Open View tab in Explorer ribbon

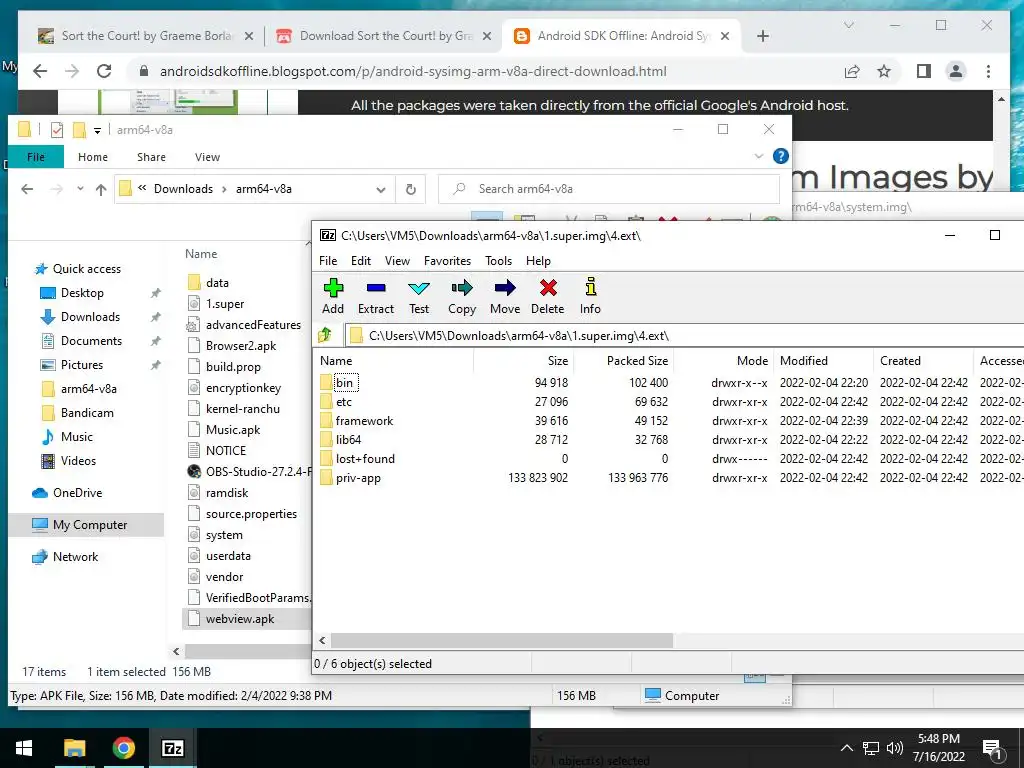[207, 157]
